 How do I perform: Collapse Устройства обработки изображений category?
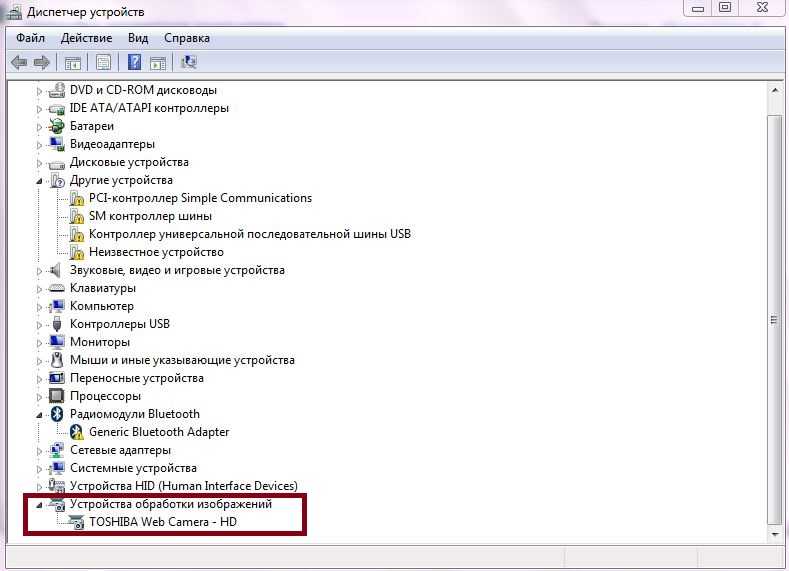tap(39, 505)
